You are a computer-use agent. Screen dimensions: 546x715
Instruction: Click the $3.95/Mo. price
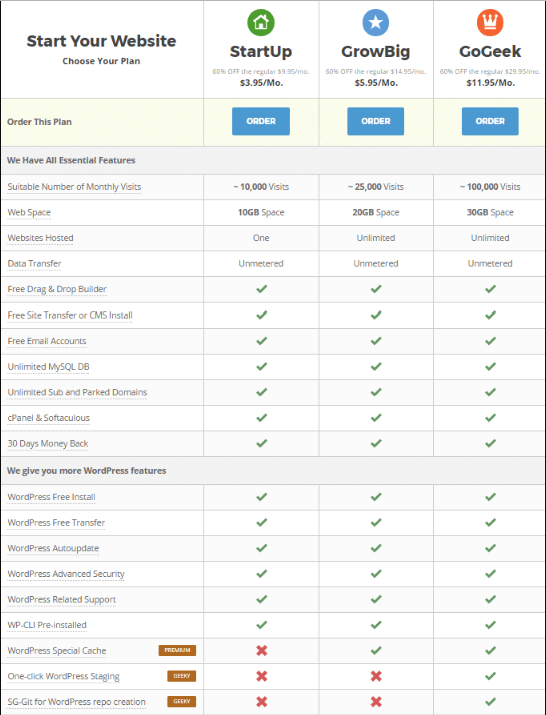[x=261, y=83]
